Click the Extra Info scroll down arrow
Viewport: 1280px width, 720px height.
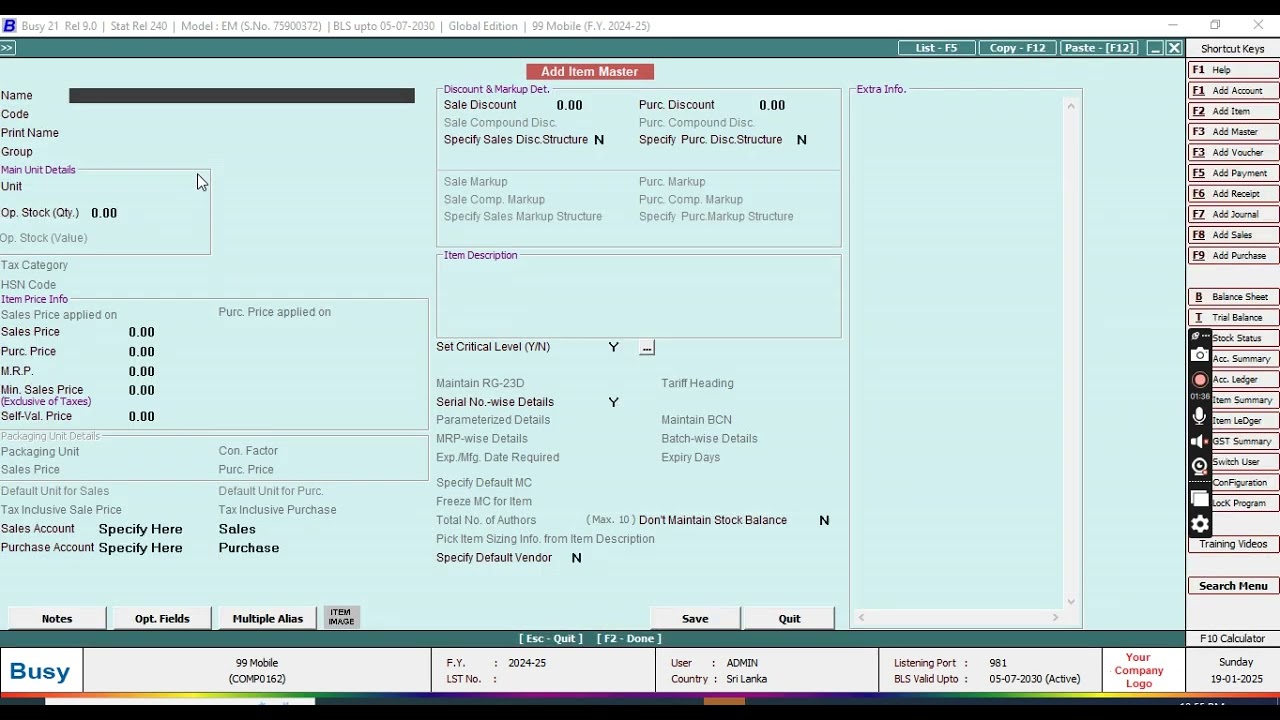1071,602
